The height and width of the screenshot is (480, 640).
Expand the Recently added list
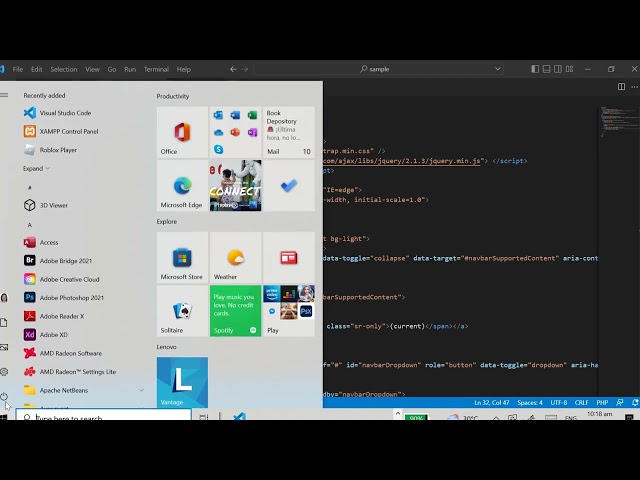coord(36,169)
